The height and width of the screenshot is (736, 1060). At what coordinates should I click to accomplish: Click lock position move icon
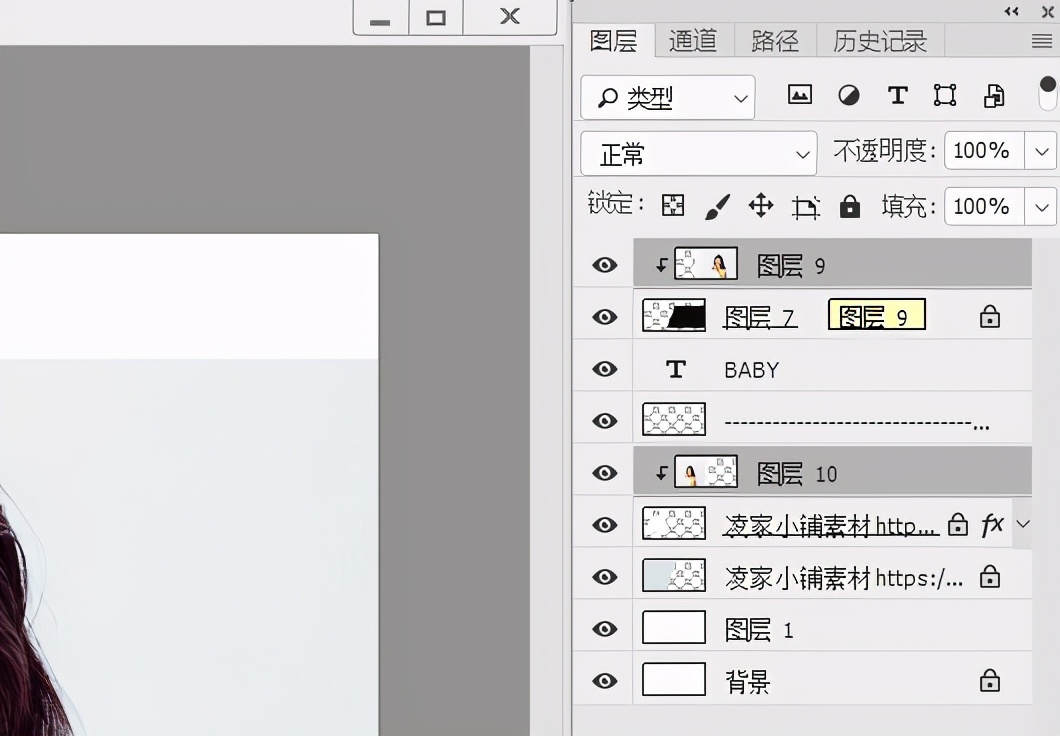coord(761,206)
